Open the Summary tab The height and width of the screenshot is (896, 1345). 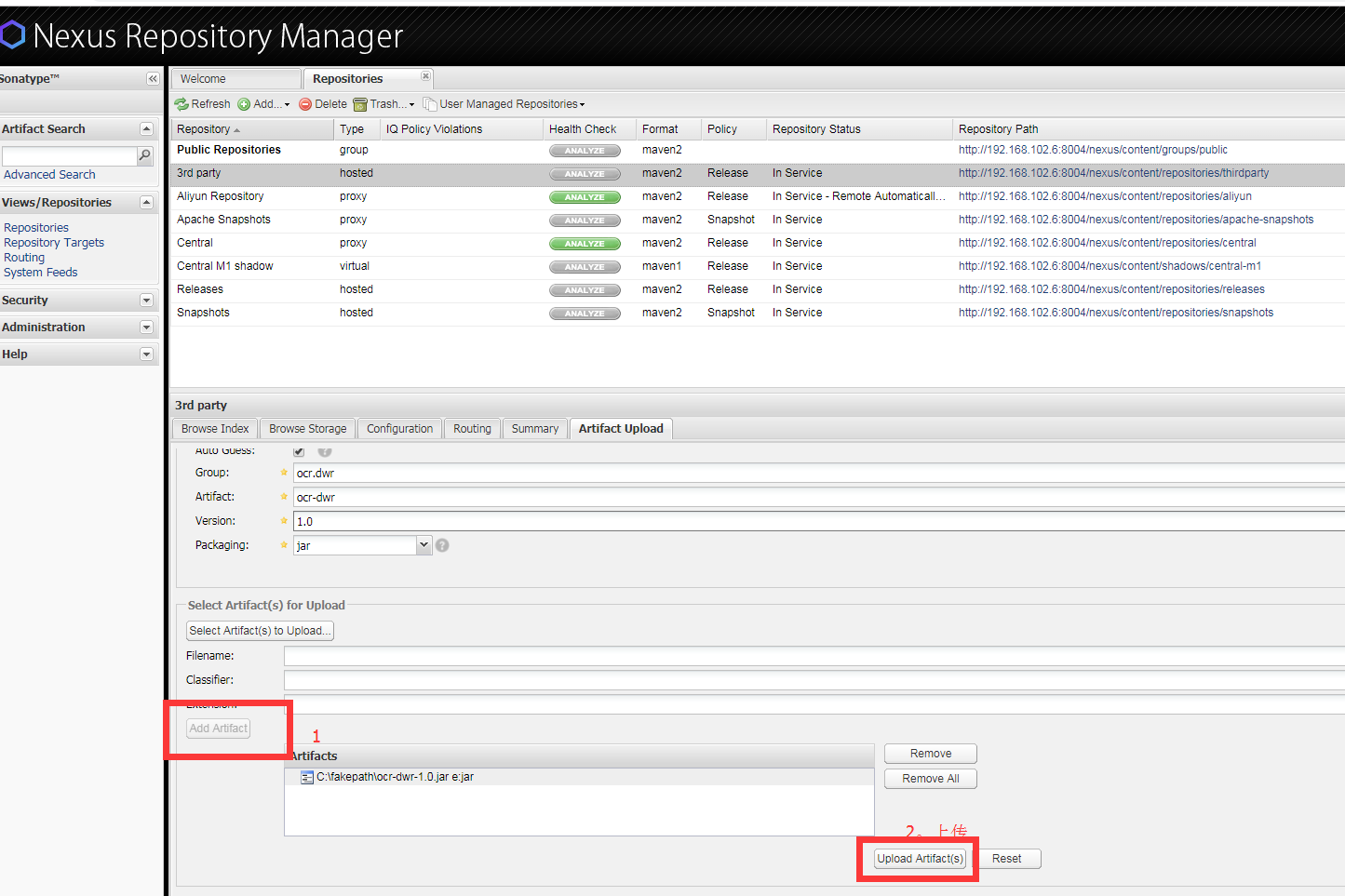tap(535, 429)
